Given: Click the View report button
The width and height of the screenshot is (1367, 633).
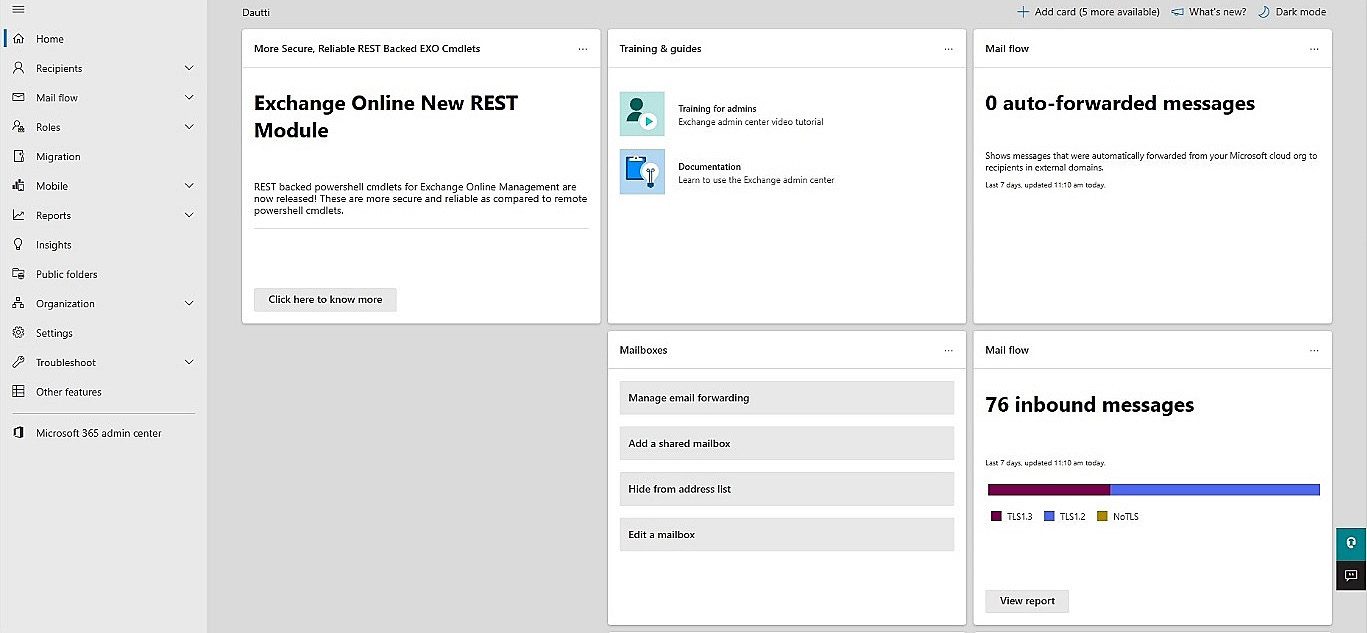Looking at the screenshot, I should point(1027,601).
